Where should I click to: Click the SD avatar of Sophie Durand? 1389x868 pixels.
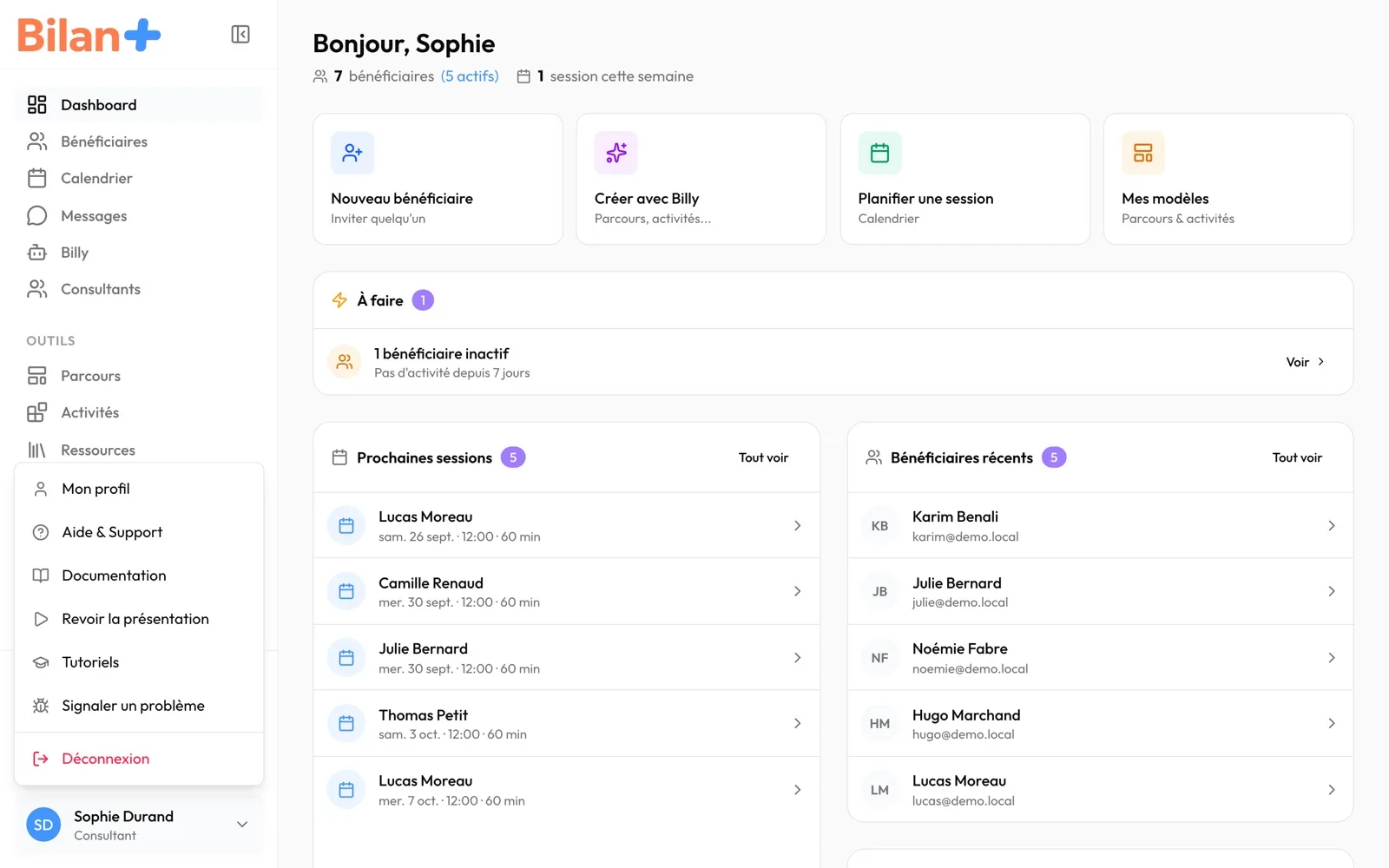click(x=43, y=825)
